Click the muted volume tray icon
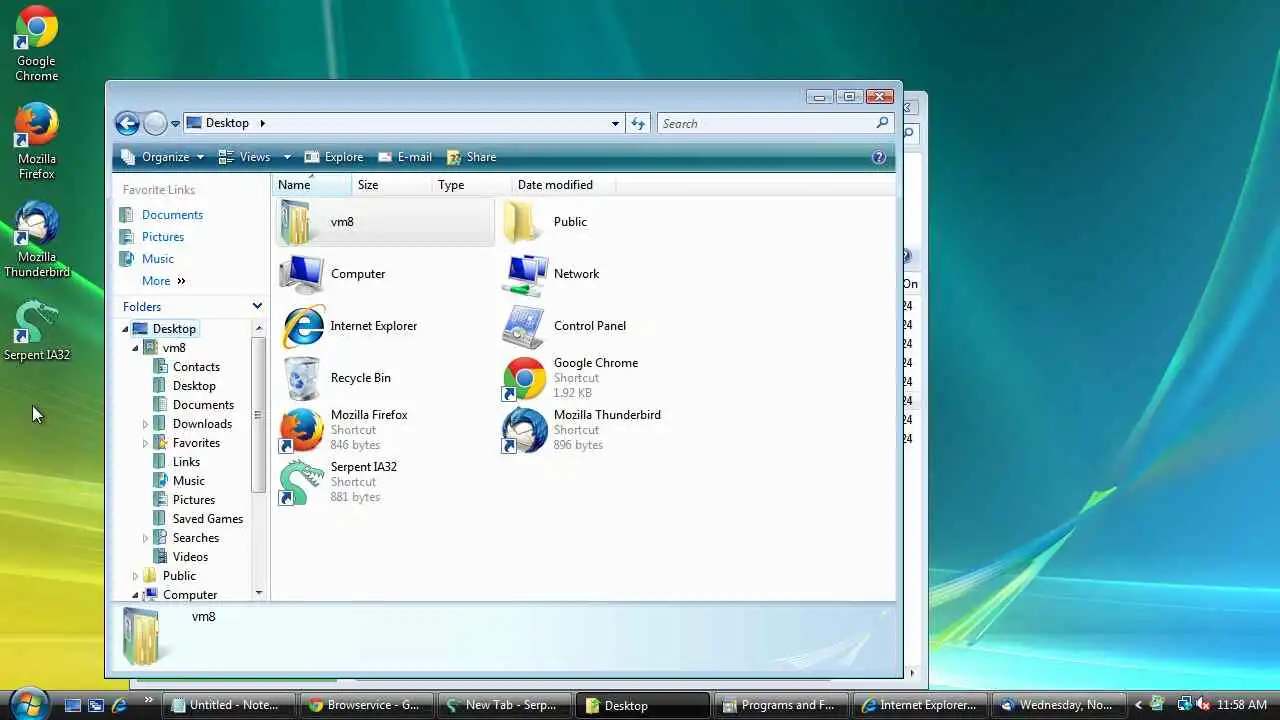 tap(1203, 705)
